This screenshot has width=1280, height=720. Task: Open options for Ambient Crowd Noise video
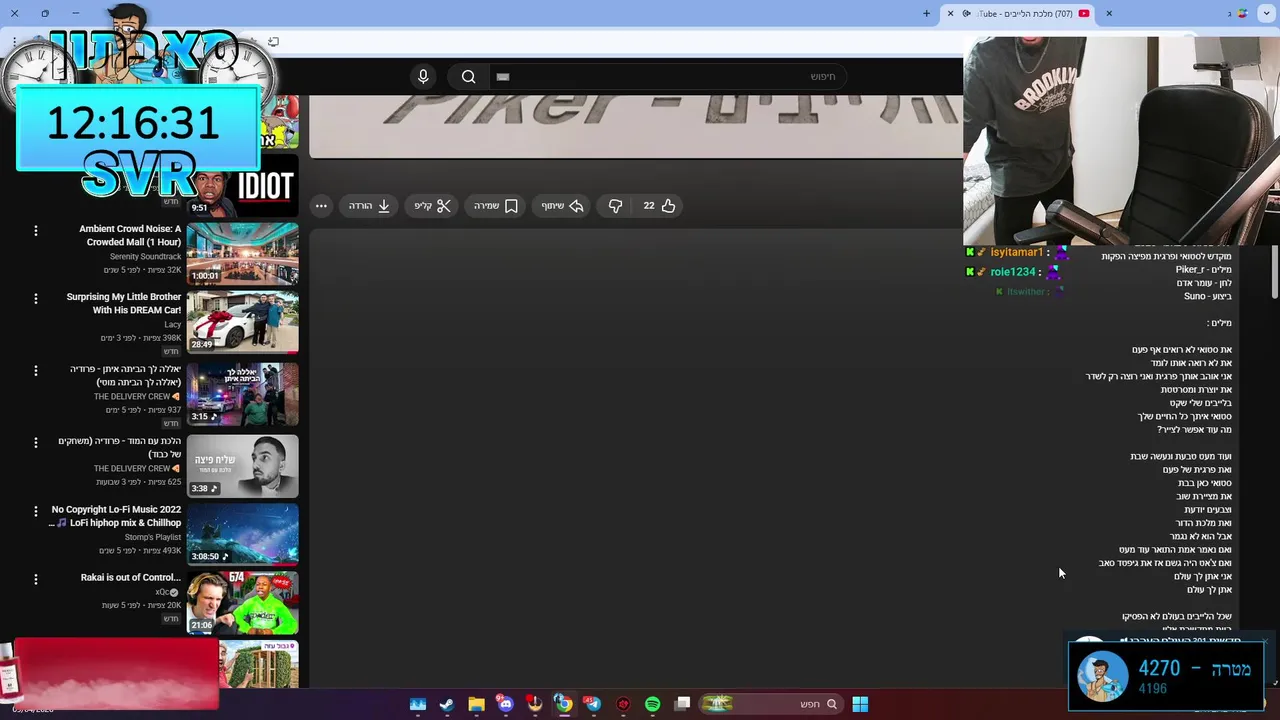pyautogui.click(x=36, y=230)
